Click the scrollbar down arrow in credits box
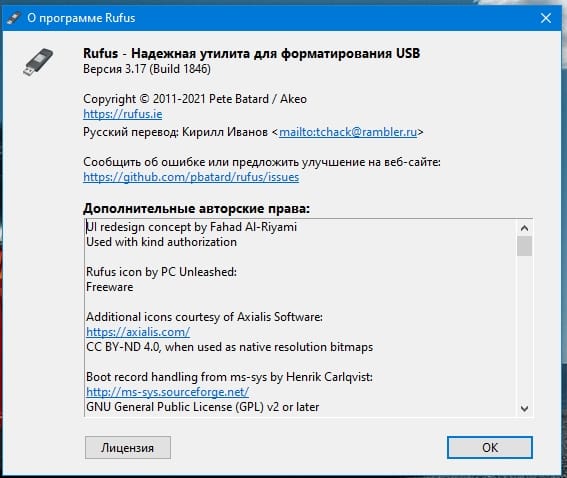 coord(524,409)
